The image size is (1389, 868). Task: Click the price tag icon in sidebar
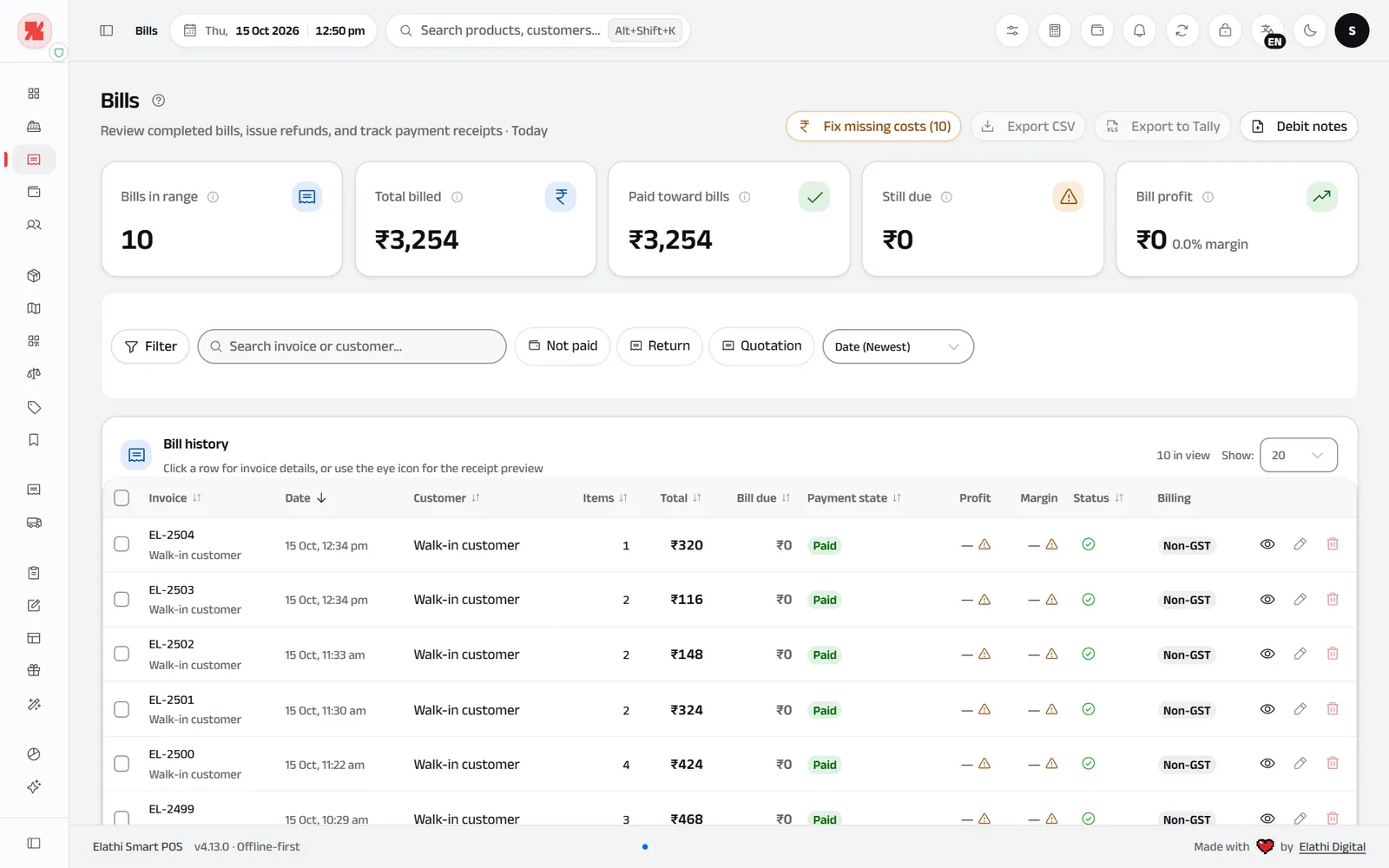point(34,407)
